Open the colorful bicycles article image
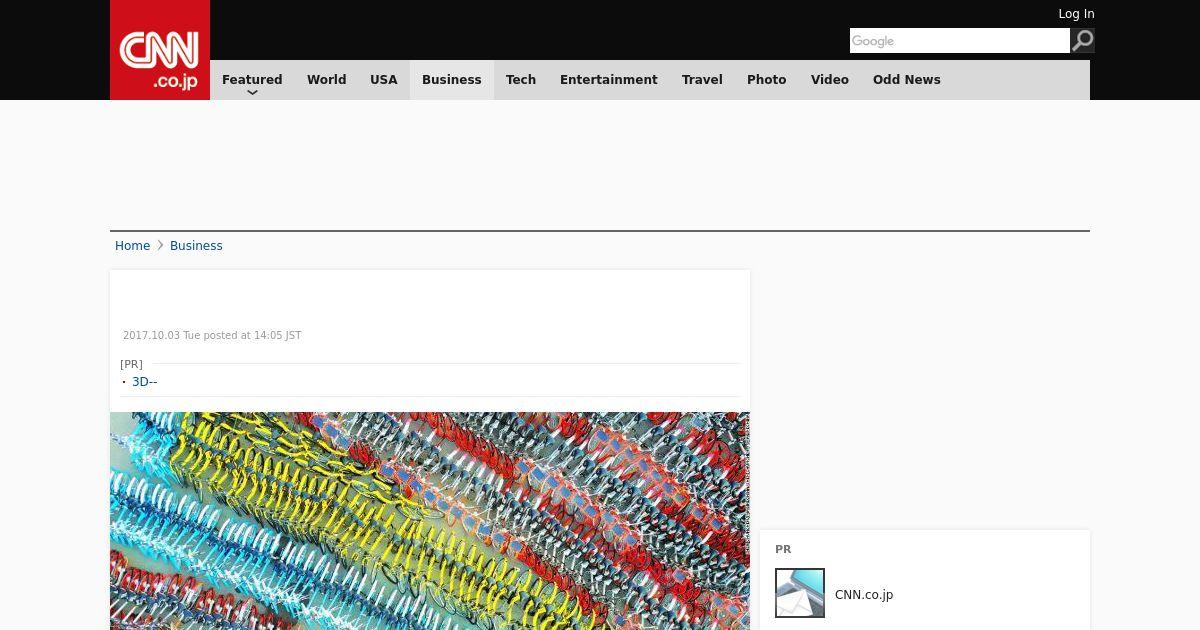This screenshot has width=1200, height=630. [430, 521]
